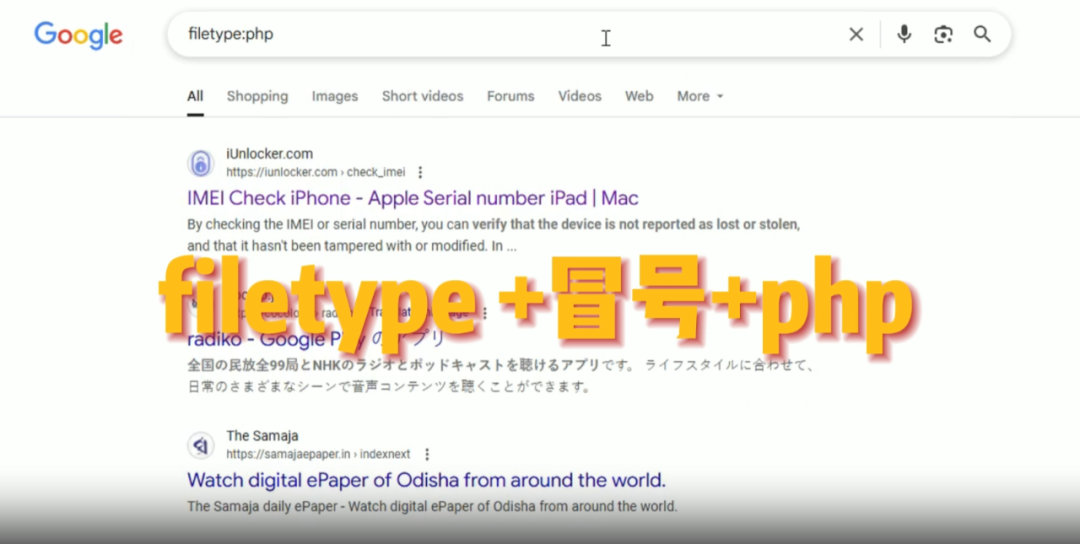Switch to the Web tab
This screenshot has height=544, width=1080.
point(639,96)
